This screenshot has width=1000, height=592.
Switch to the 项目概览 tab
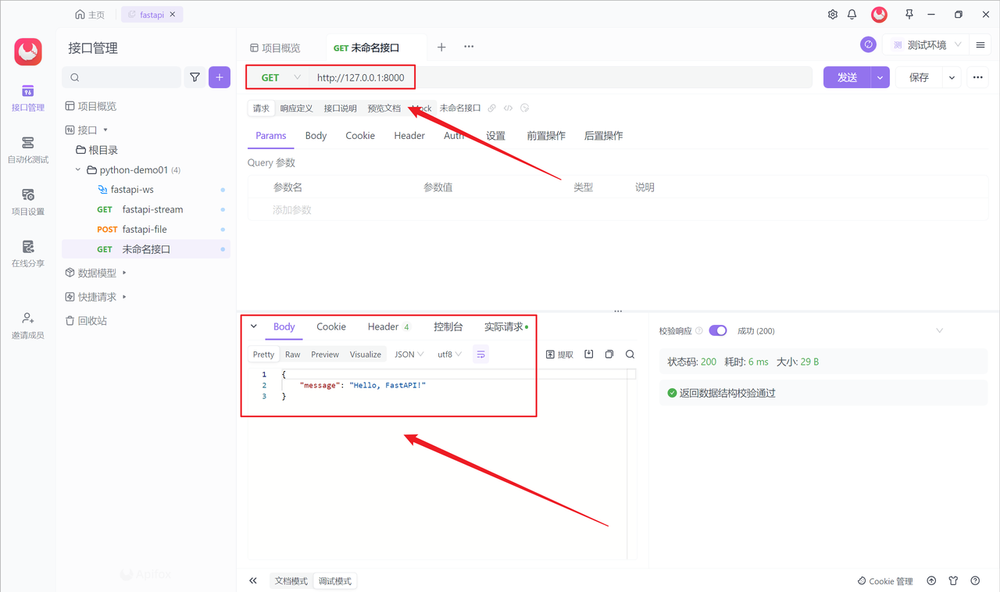[278, 46]
